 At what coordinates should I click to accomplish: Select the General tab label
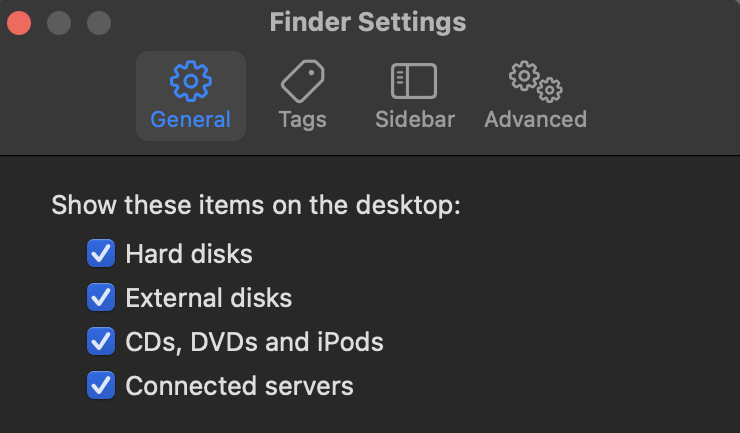pos(191,119)
